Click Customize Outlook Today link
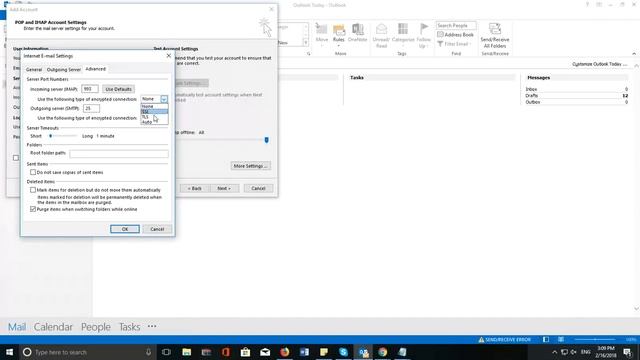Image resolution: width=640 pixels, height=360 pixels. (x=599, y=64)
